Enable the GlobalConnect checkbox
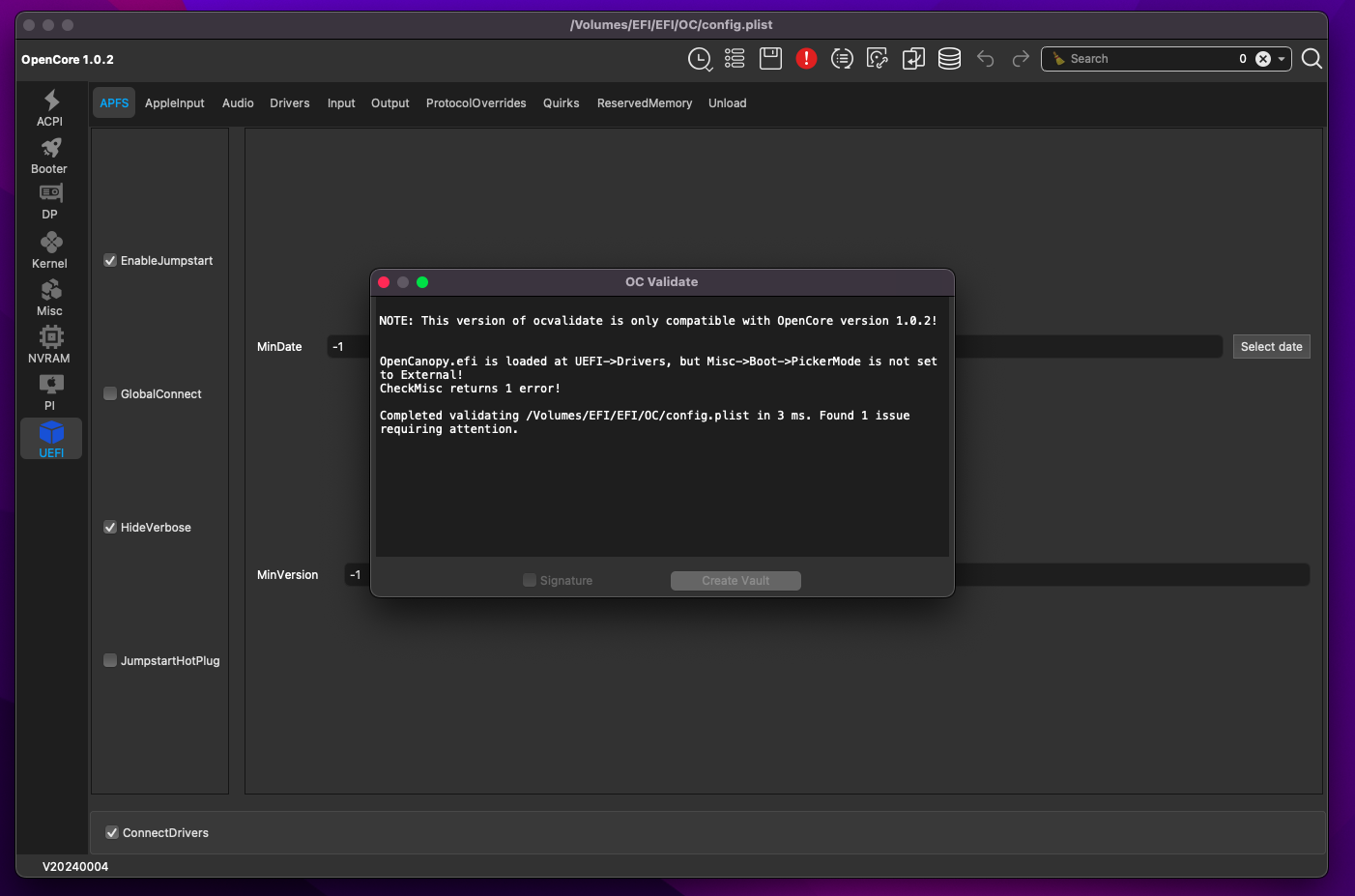Image resolution: width=1355 pixels, height=896 pixels. tap(110, 394)
